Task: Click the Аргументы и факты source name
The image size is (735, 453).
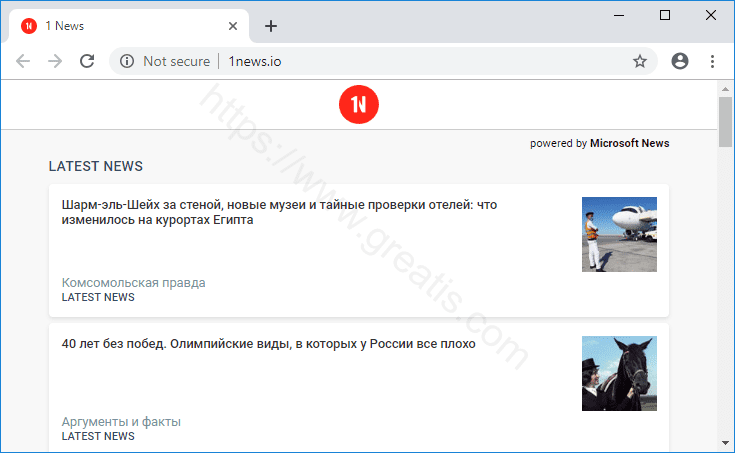Action: [121, 422]
